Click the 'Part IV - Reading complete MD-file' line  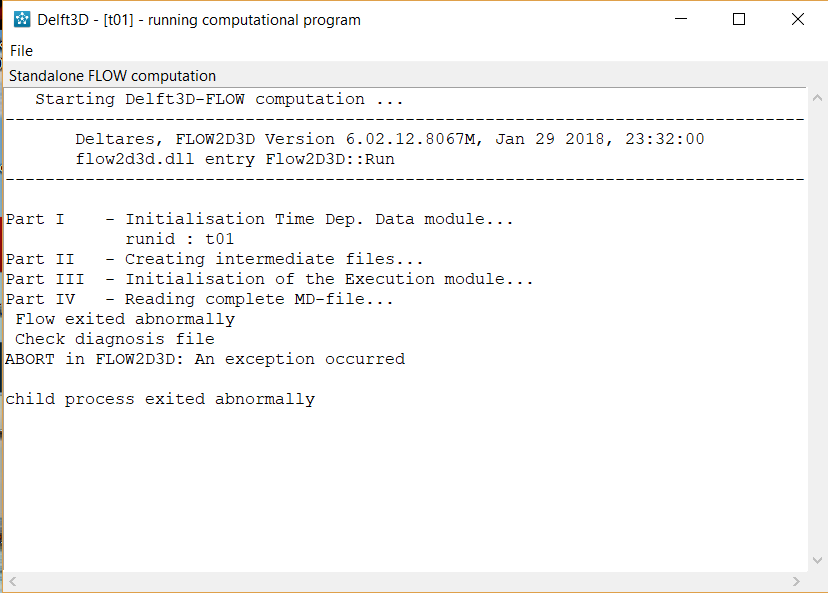coord(200,299)
